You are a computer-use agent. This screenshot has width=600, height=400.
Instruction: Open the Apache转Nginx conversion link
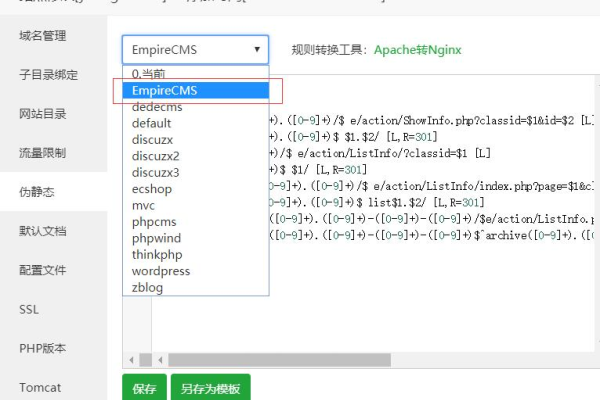[418, 48]
